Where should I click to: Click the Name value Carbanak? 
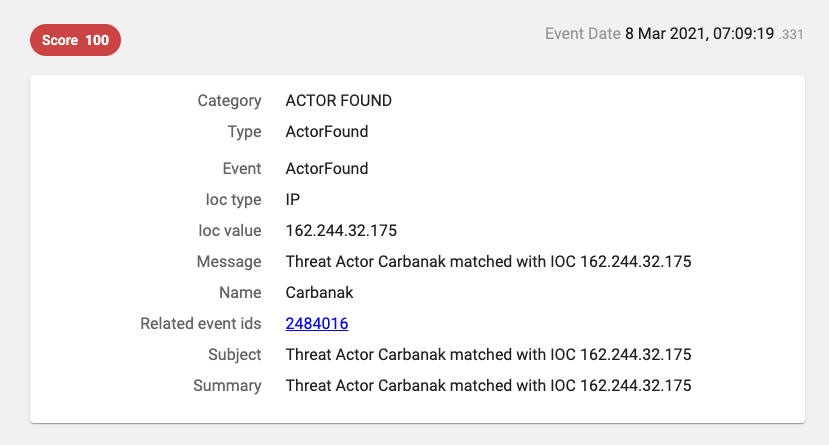(x=319, y=292)
